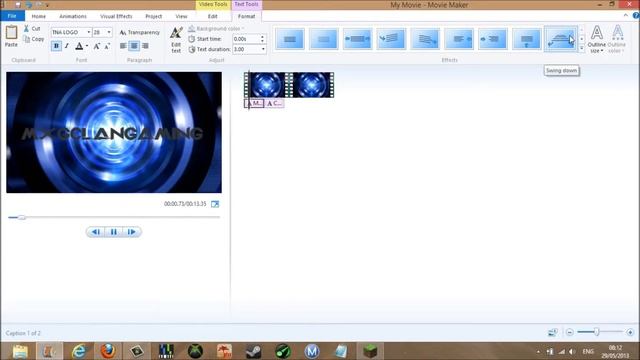This screenshot has height=360, width=640.
Task: Switch to the View tab
Action: point(181,16)
